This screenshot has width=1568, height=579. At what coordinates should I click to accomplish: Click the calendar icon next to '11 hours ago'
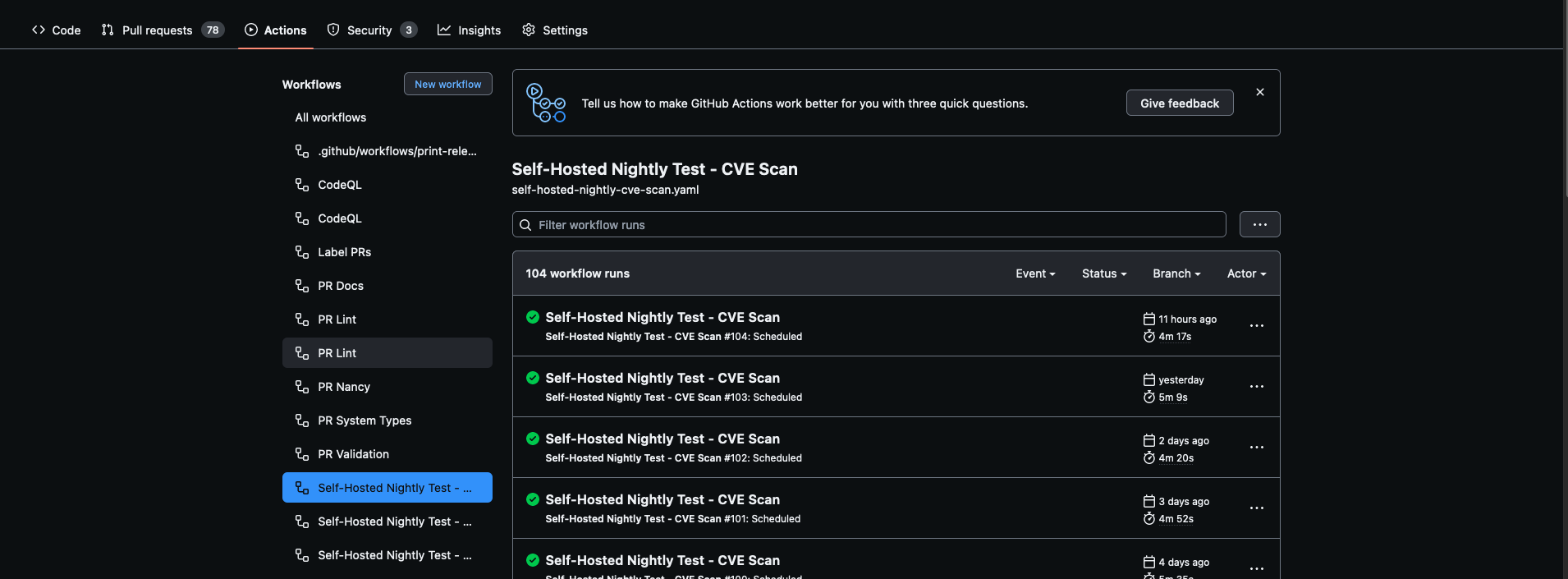[x=1149, y=319]
